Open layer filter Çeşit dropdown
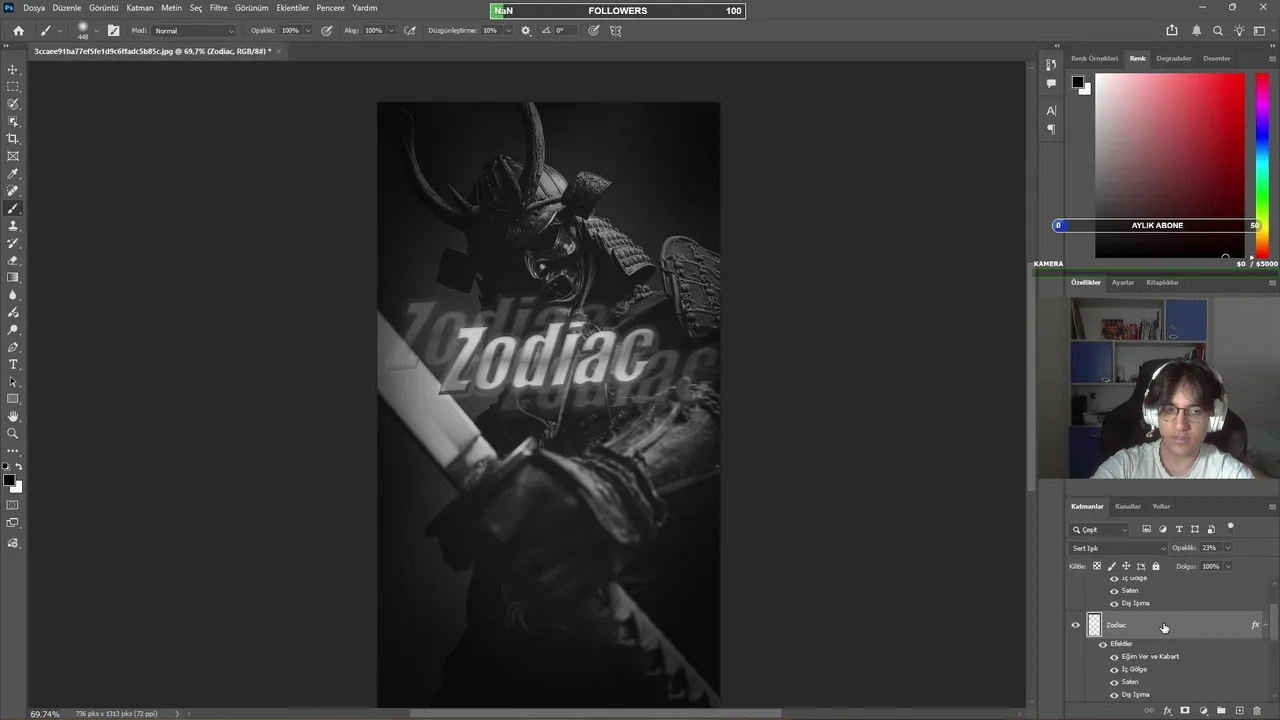 pyautogui.click(x=1100, y=529)
